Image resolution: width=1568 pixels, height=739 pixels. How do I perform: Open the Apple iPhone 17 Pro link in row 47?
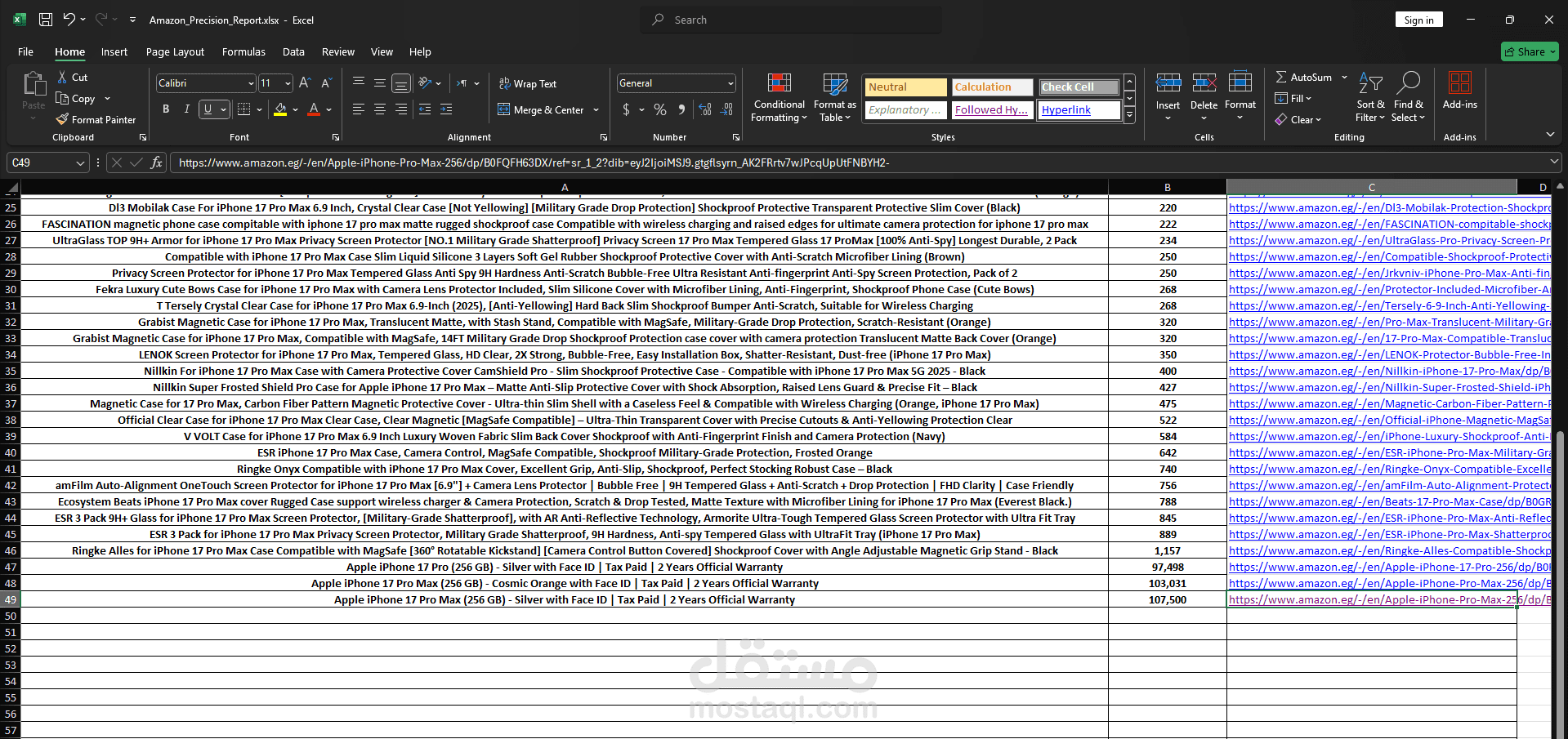point(1389,567)
